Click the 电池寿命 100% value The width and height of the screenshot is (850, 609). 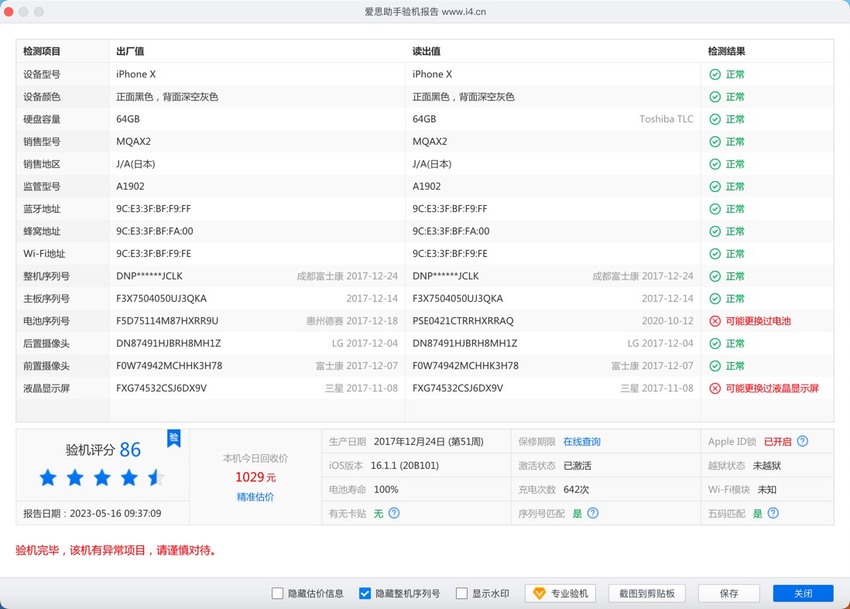coord(386,489)
